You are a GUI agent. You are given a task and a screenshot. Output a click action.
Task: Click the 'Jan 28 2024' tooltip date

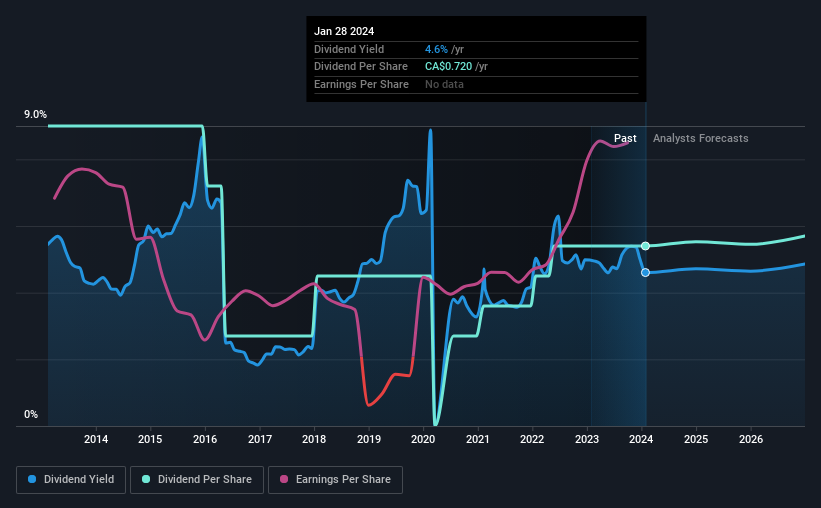click(344, 31)
